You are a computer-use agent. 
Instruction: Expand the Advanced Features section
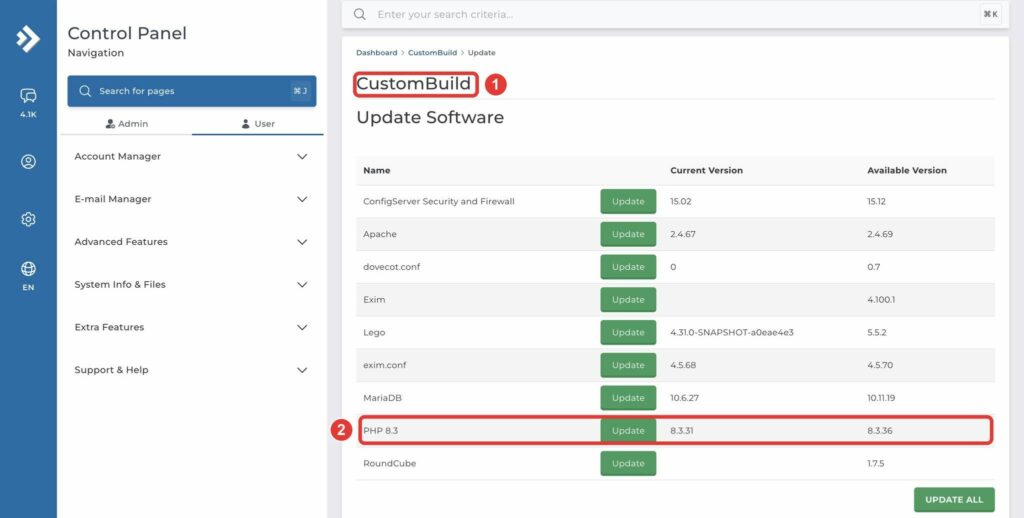tap(191, 242)
